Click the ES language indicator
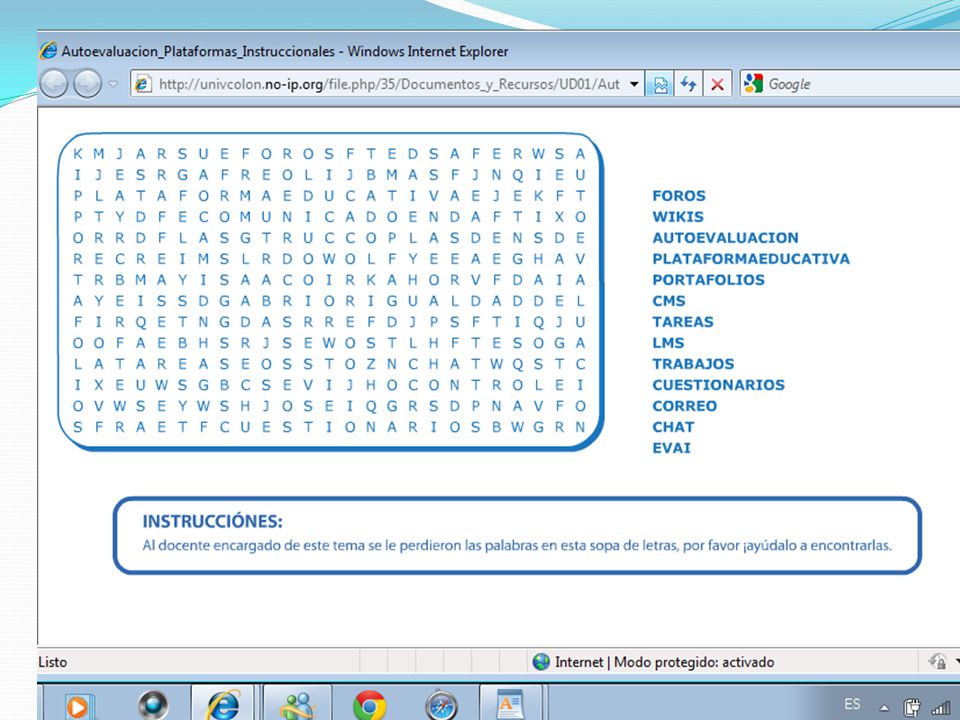 tap(852, 704)
